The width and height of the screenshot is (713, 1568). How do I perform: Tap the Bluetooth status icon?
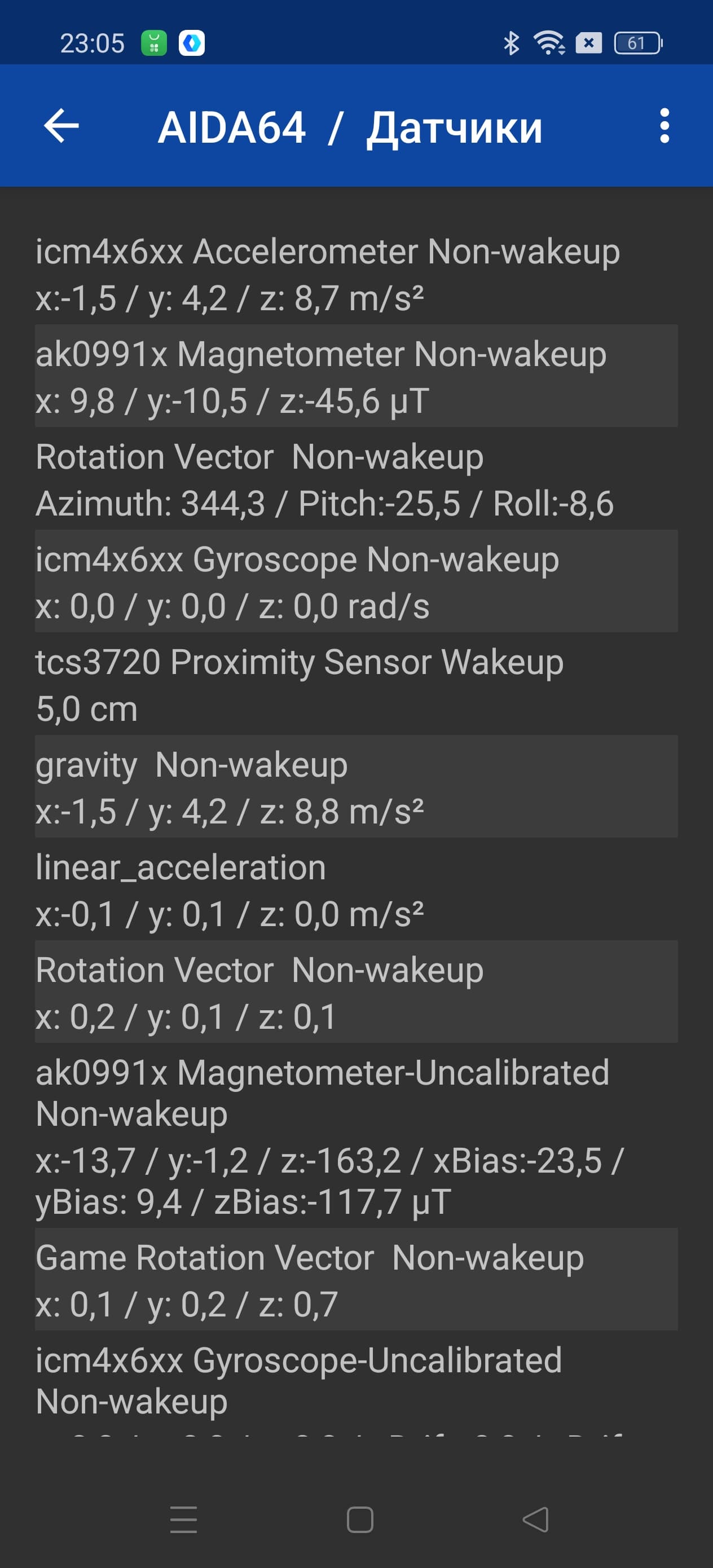click(x=511, y=43)
